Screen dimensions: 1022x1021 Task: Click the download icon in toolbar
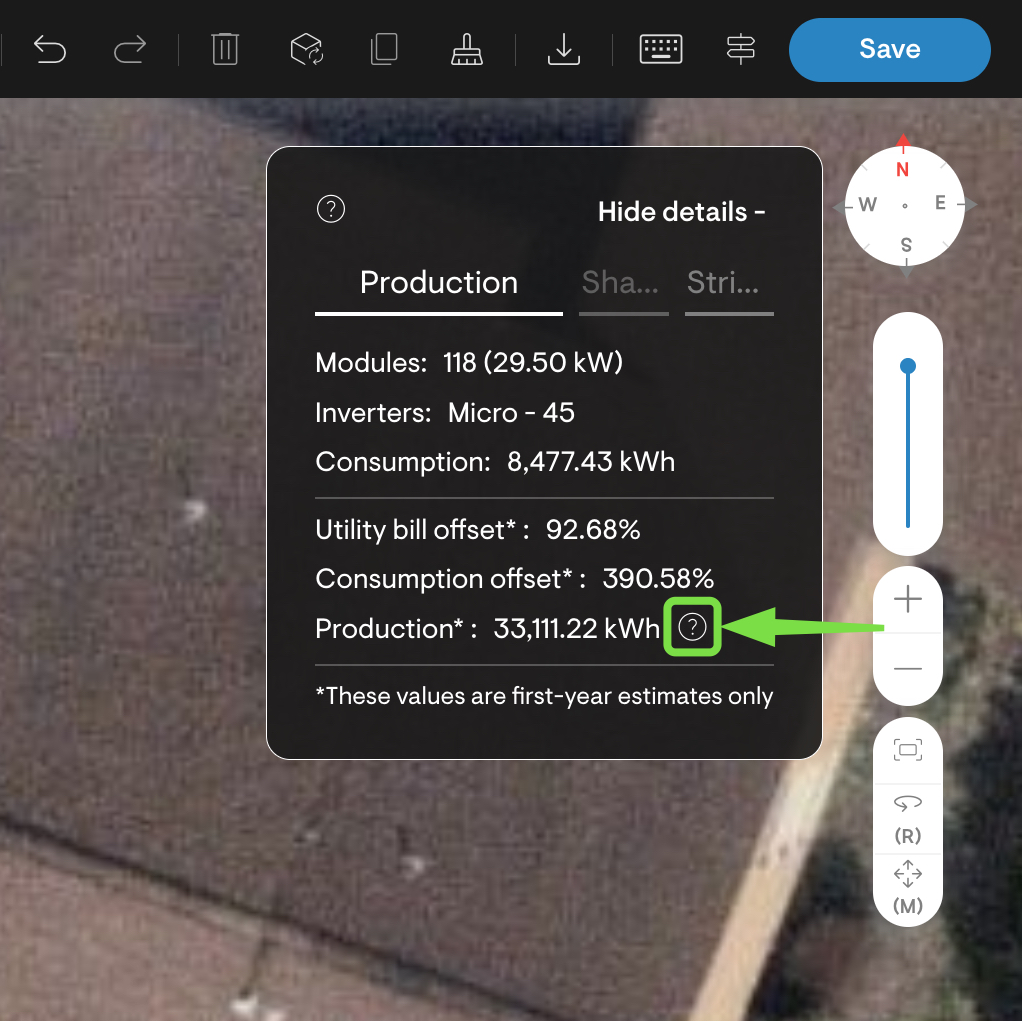564,49
